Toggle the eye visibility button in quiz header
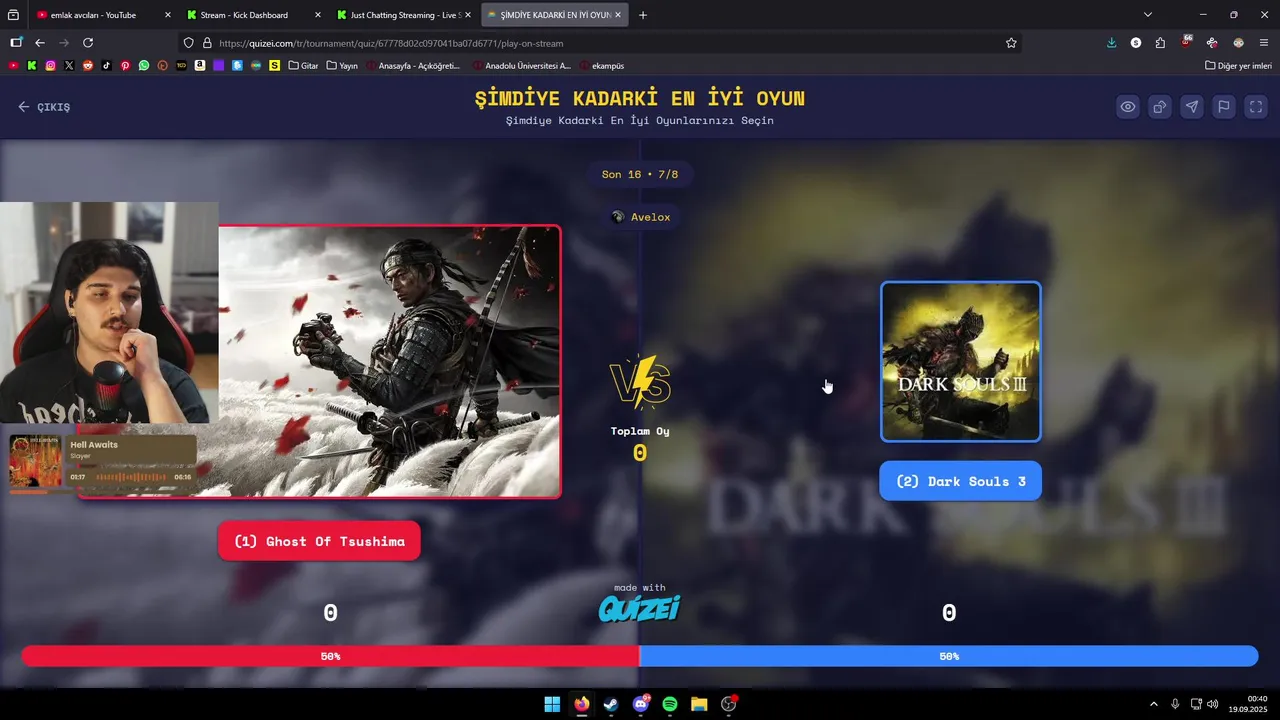This screenshot has height=720, width=1280. [1128, 107]
